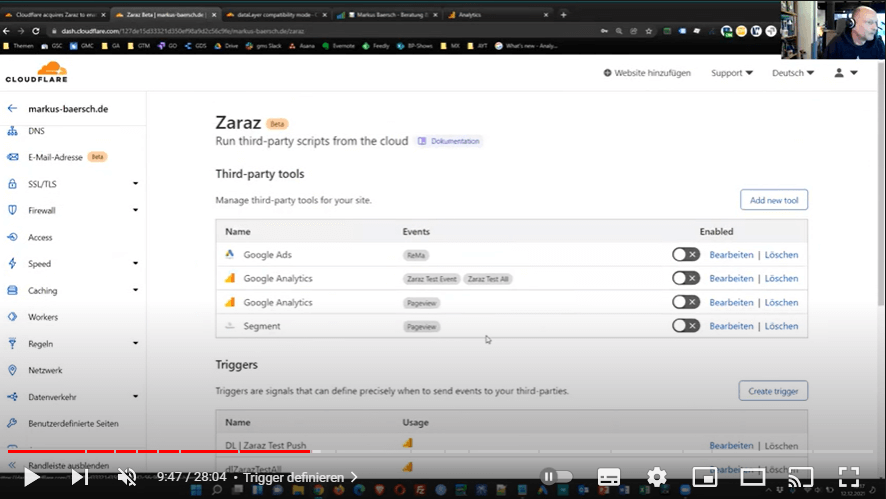
Task: Click the Datenverkehr icon
Action: (12, 397)
